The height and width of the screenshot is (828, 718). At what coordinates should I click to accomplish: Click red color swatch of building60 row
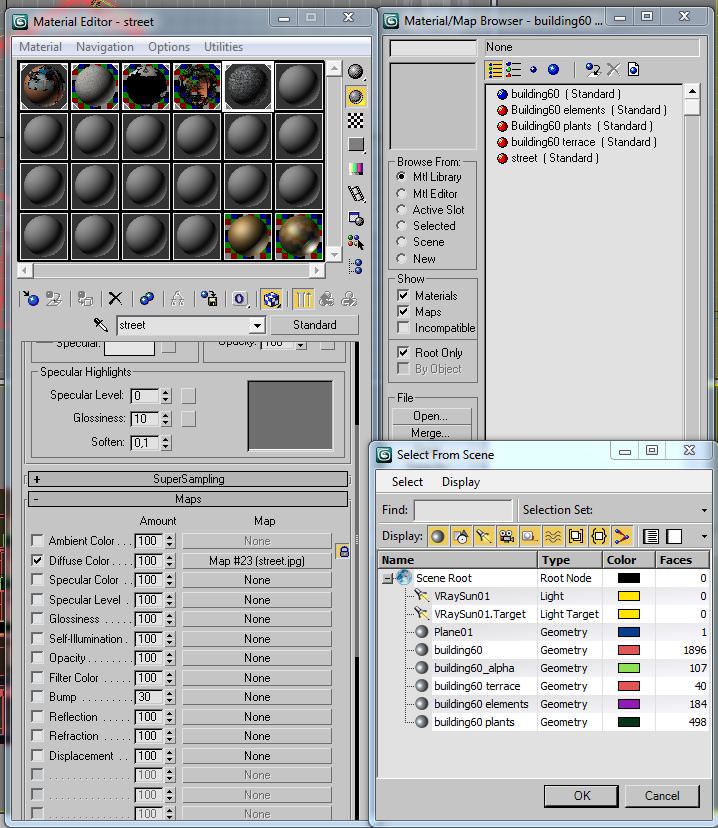pos(629,650)
